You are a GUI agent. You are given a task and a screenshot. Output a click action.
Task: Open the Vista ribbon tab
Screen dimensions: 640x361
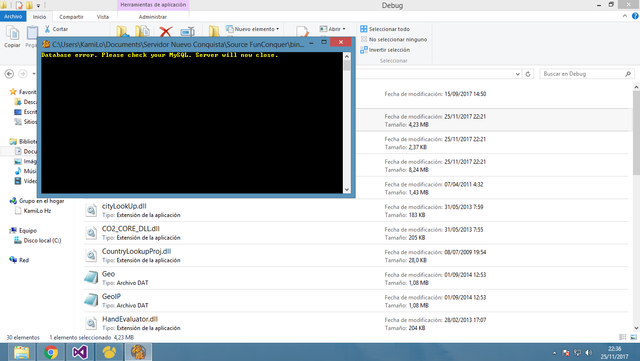103,17
